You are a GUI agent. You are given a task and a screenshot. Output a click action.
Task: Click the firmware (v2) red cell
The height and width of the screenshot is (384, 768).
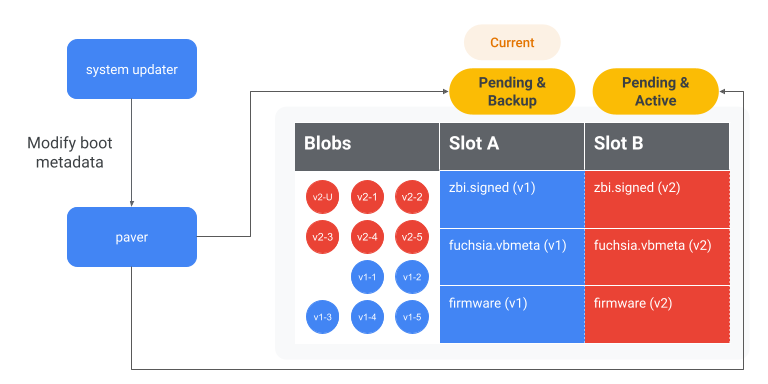click(657, 314)
